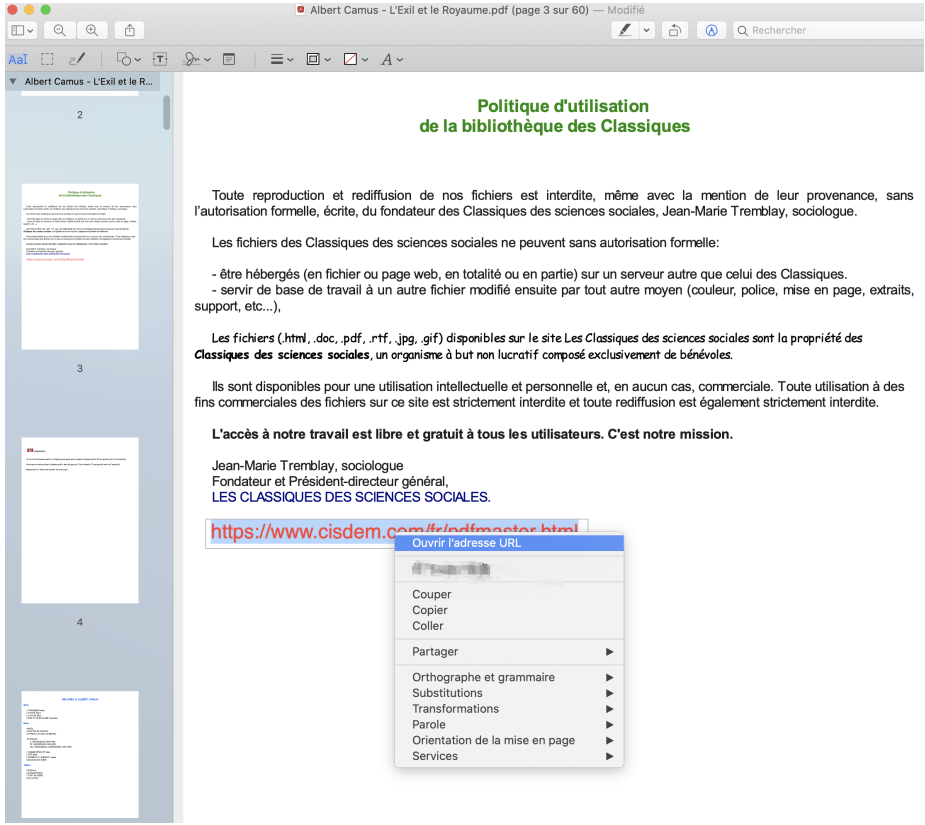The height and width of the screenshot is (825, 925).
Task: Select the rectangular selection tool
Action: click(x=47, y=60)
